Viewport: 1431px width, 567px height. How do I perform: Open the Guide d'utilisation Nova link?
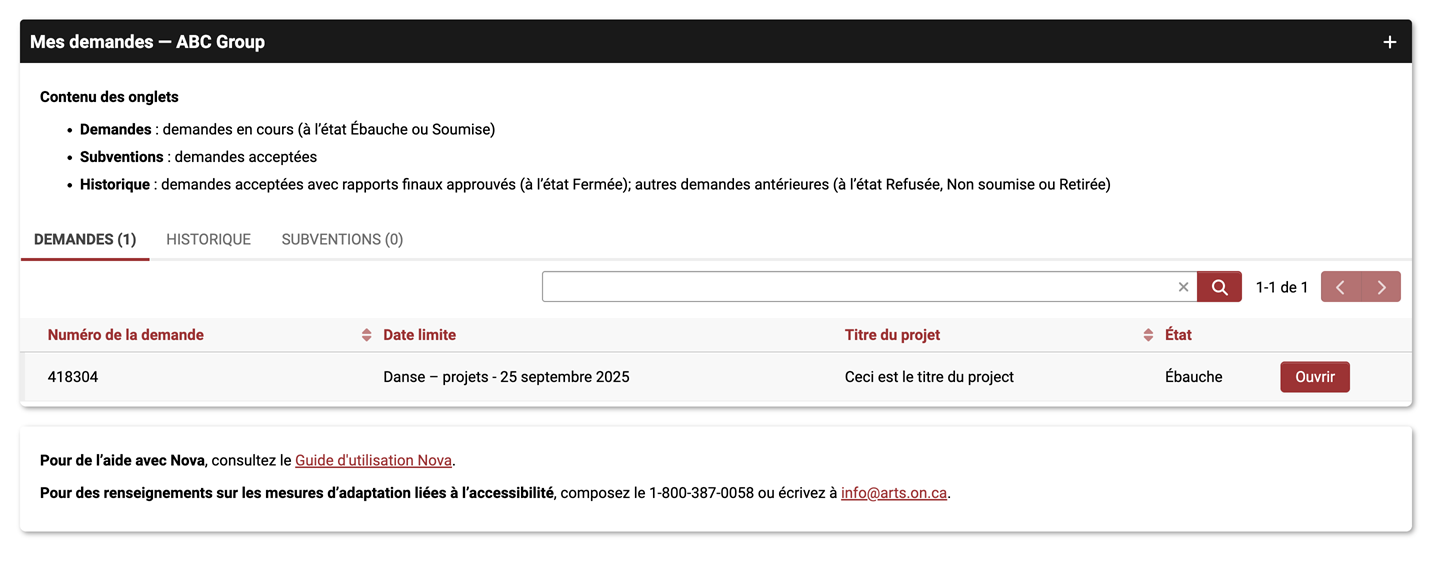(x=373, y=461)
